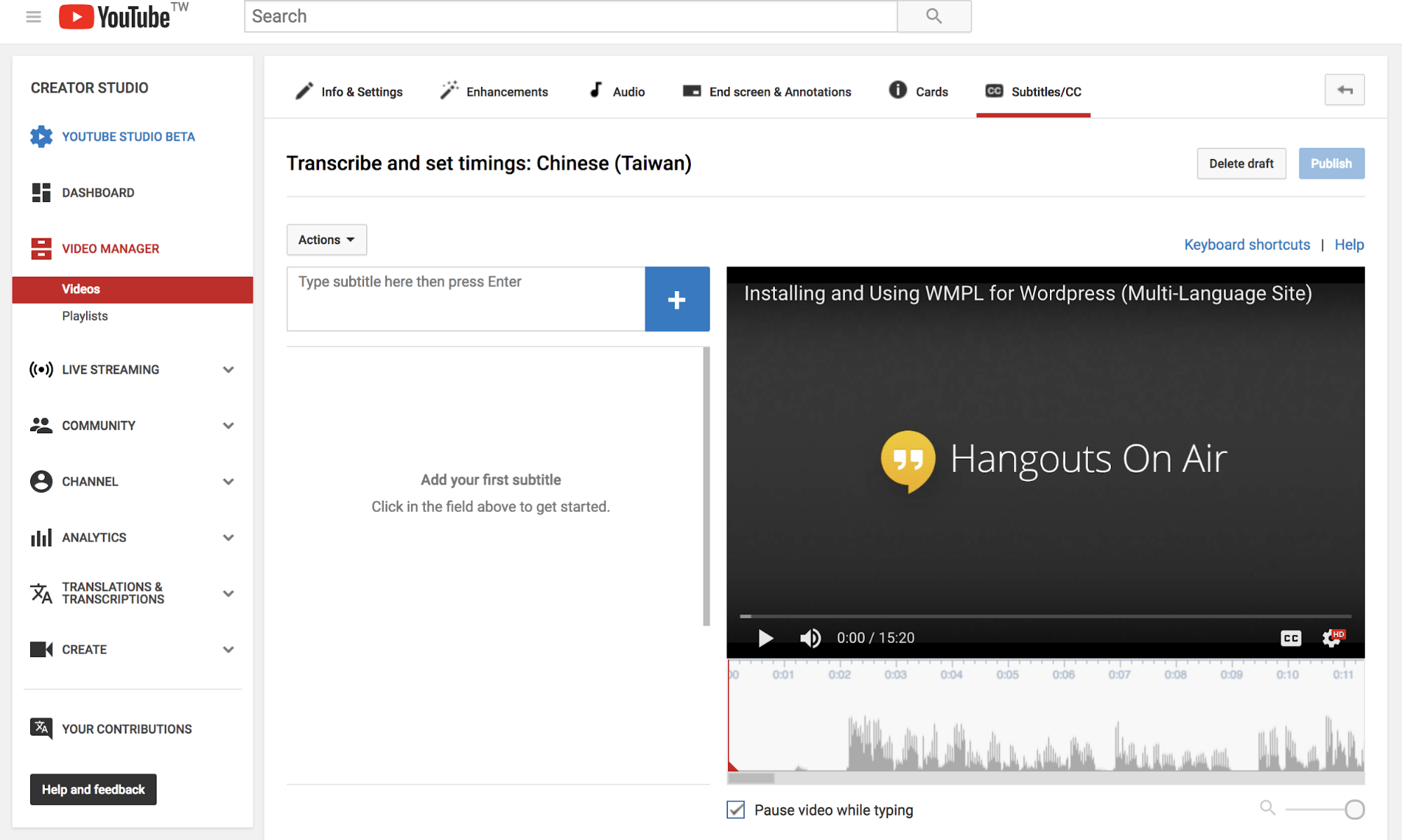Click the Publish button
The width and height of the screenshot is (1402, 840).
[1331, 163]
